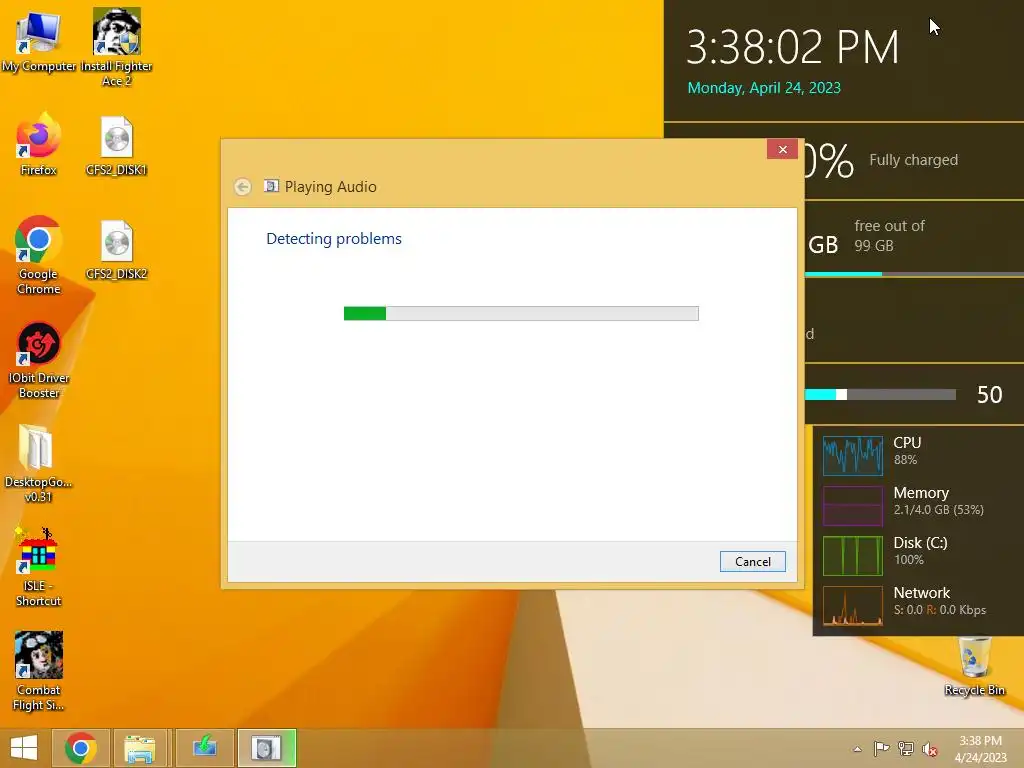
Task: Click the Action Center flag tray icon
Action: pyautogui.click(x=881, y=748)
